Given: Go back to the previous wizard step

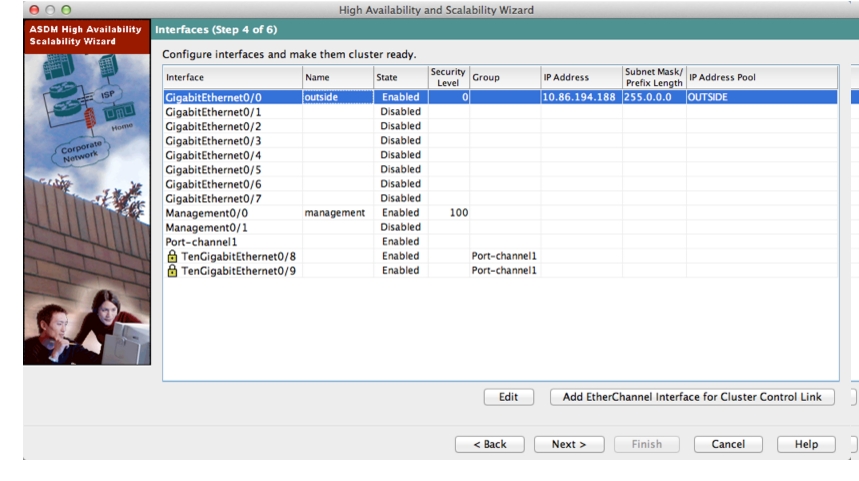Looking at the screenshot, I should point(490,444).
